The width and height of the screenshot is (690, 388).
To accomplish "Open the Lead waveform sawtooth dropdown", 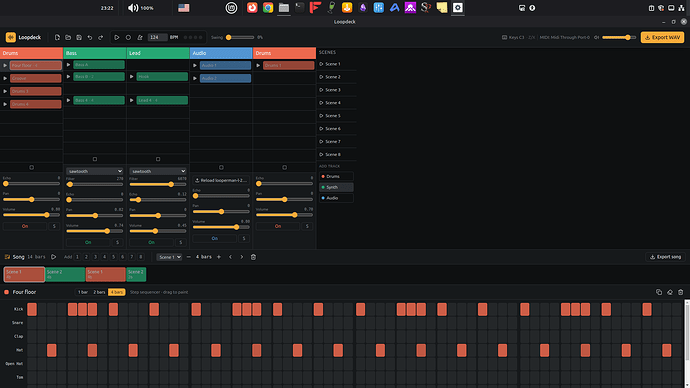I will pos(158,171).
